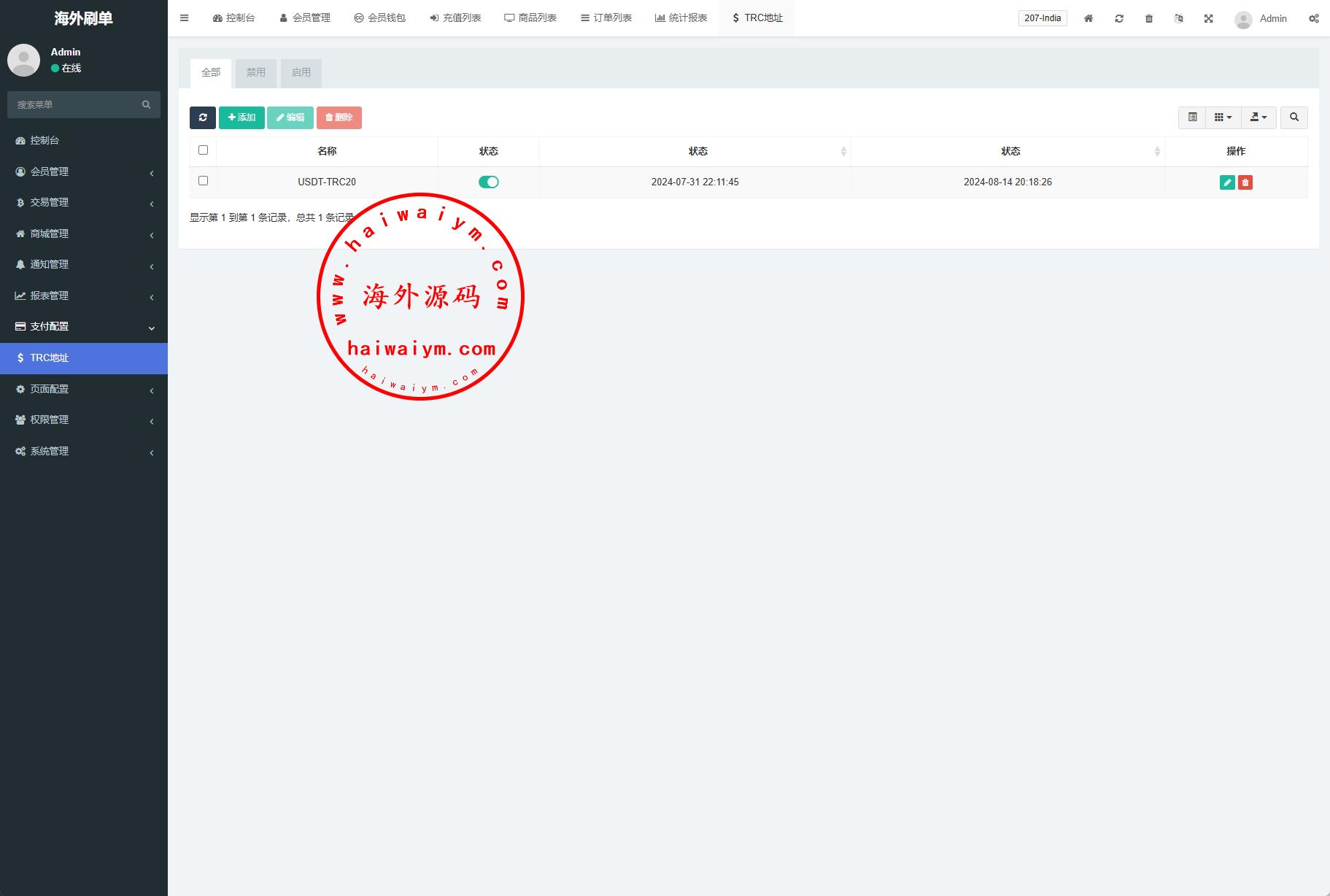Viewport: 1330px width, 896px height.
Task: Toggle the table list view icon
Action: [1192, 117]
